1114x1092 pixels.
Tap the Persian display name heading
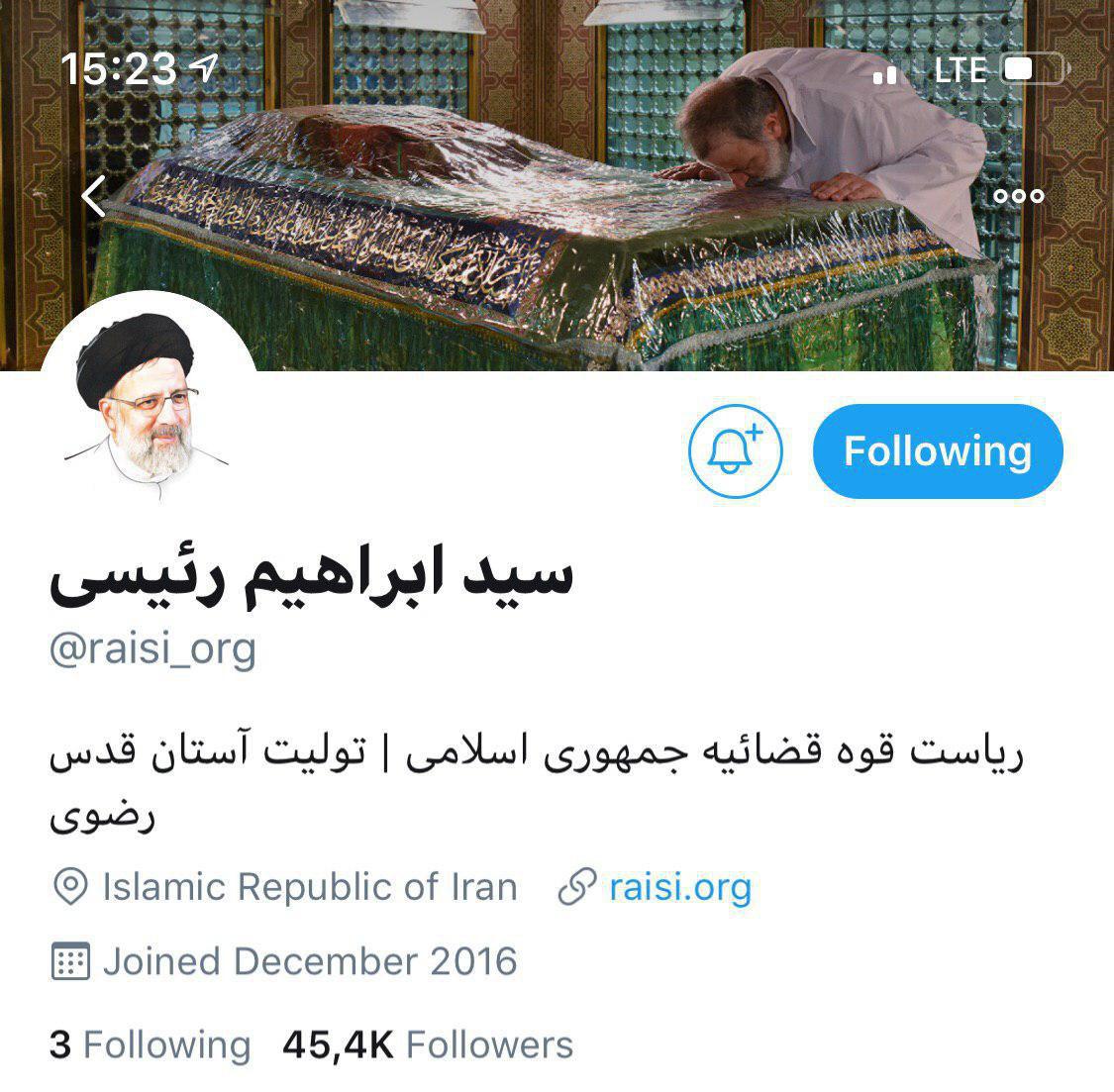coord(311,575)
